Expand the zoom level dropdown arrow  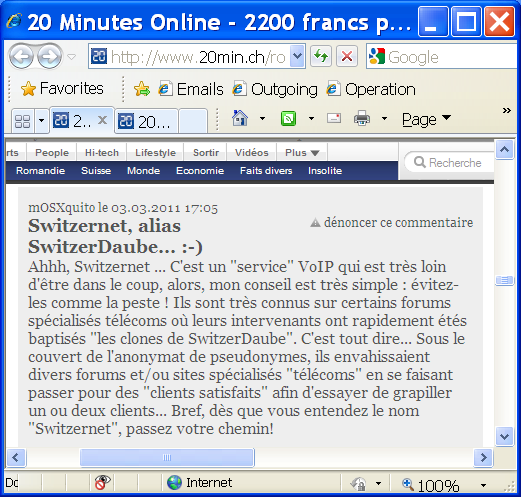[x=483, y=485]
